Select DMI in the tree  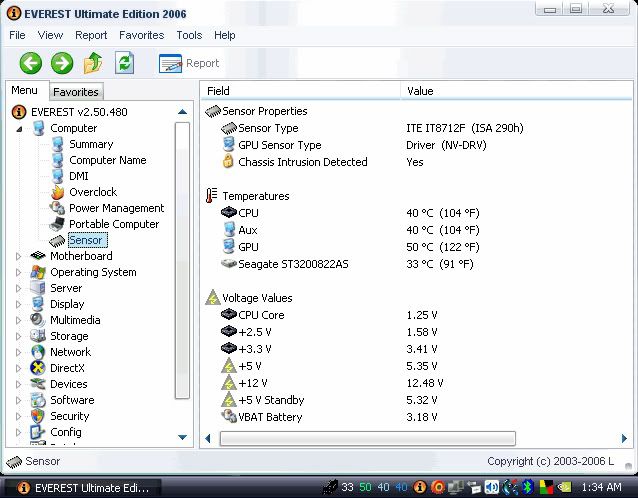79,176
